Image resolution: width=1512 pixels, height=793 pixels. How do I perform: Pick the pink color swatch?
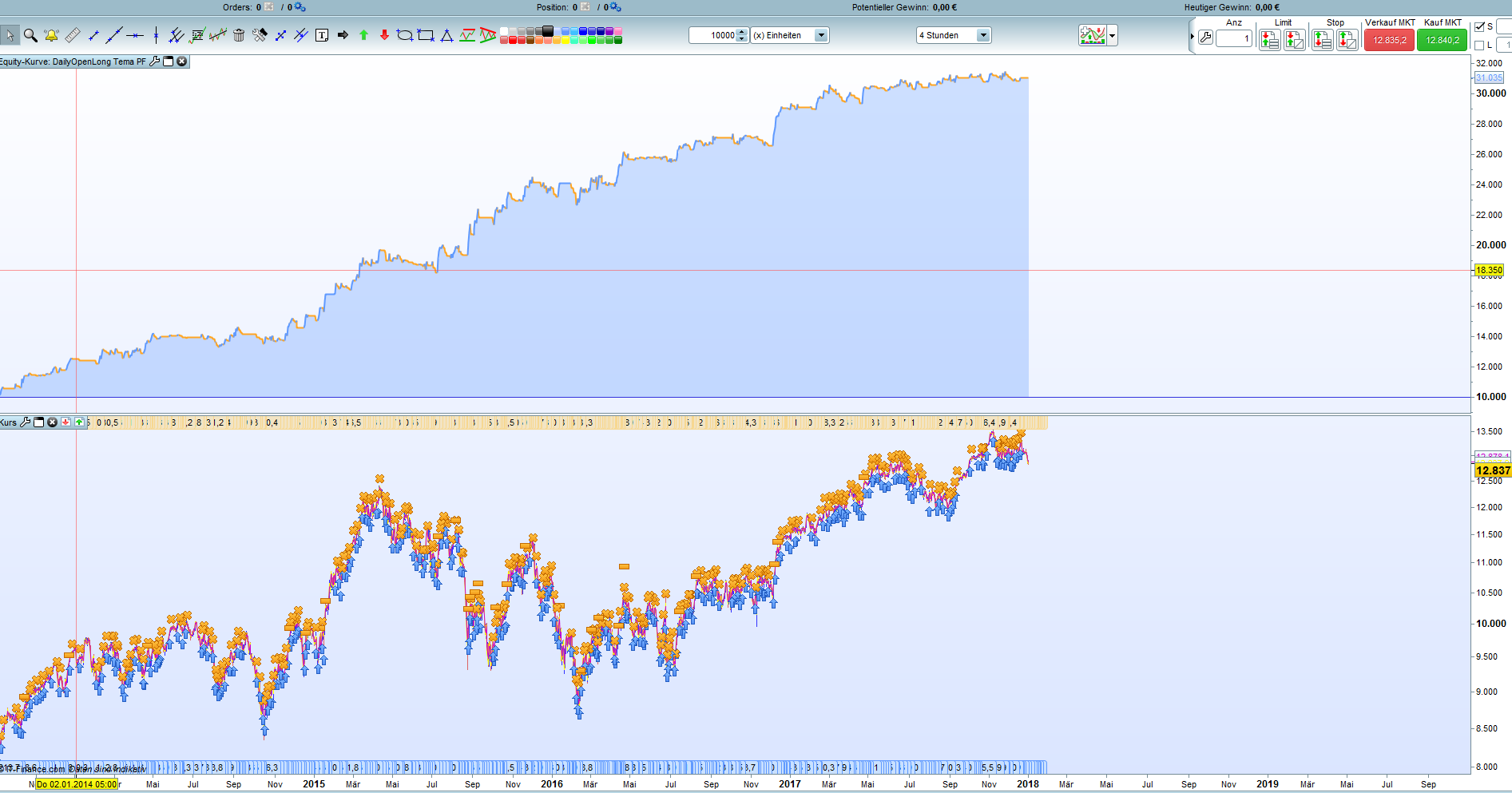point(618,31)
